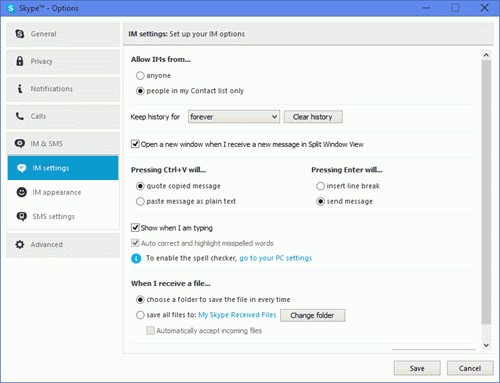Screen dimensions: 500x383
Task: Collapse the IM & SMS section header
Action: 63,144
